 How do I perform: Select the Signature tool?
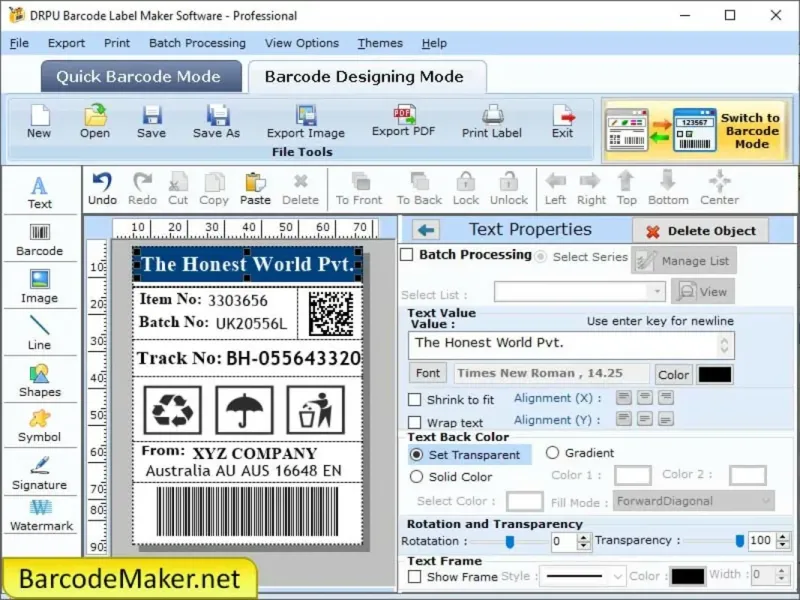click(x=39, y=473)
